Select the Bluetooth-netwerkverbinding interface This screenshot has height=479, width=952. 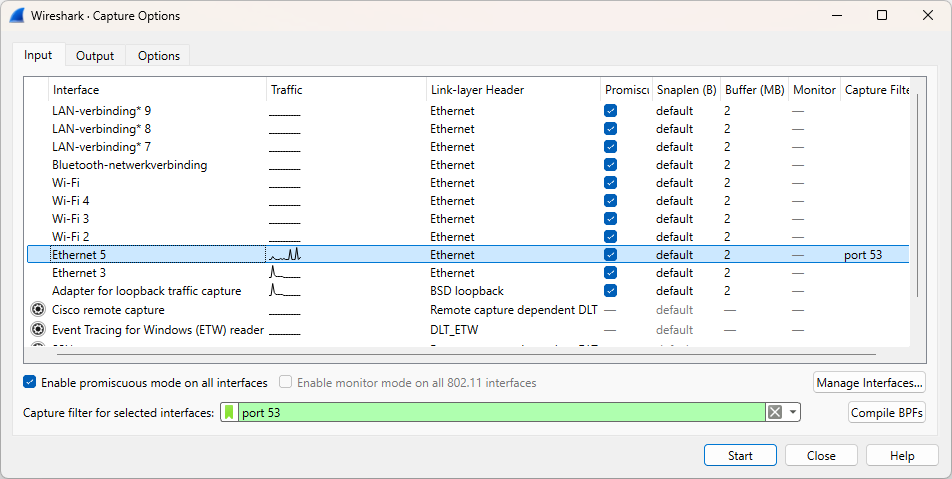[x=129, y=165]
